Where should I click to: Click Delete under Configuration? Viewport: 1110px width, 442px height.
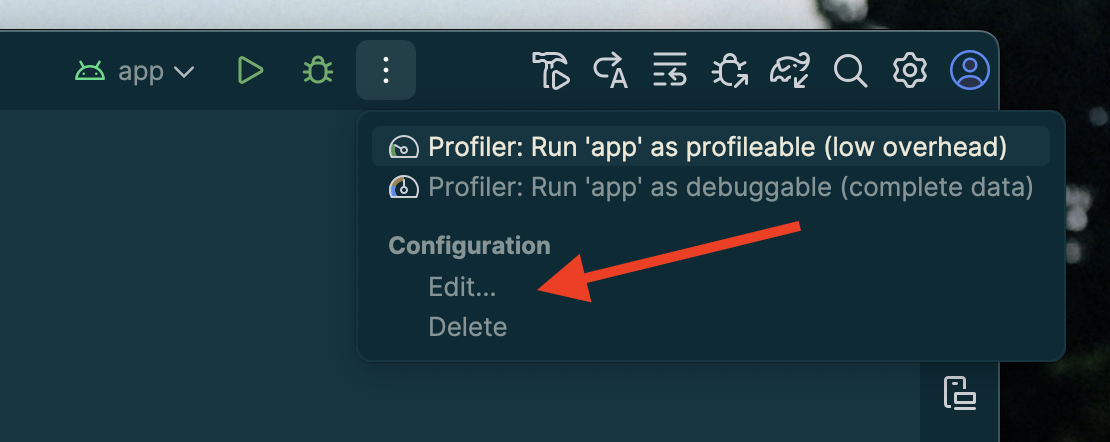[x=467, y=327]
